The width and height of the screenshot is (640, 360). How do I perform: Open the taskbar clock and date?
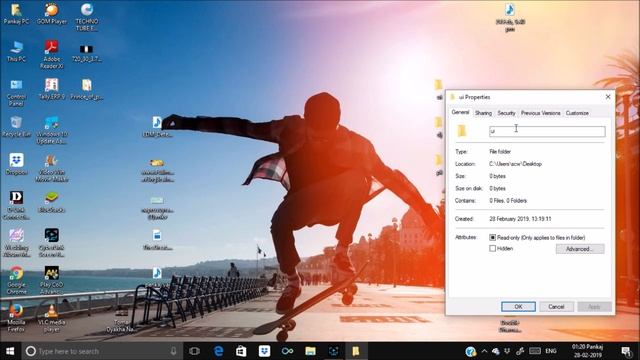[587, 351]
